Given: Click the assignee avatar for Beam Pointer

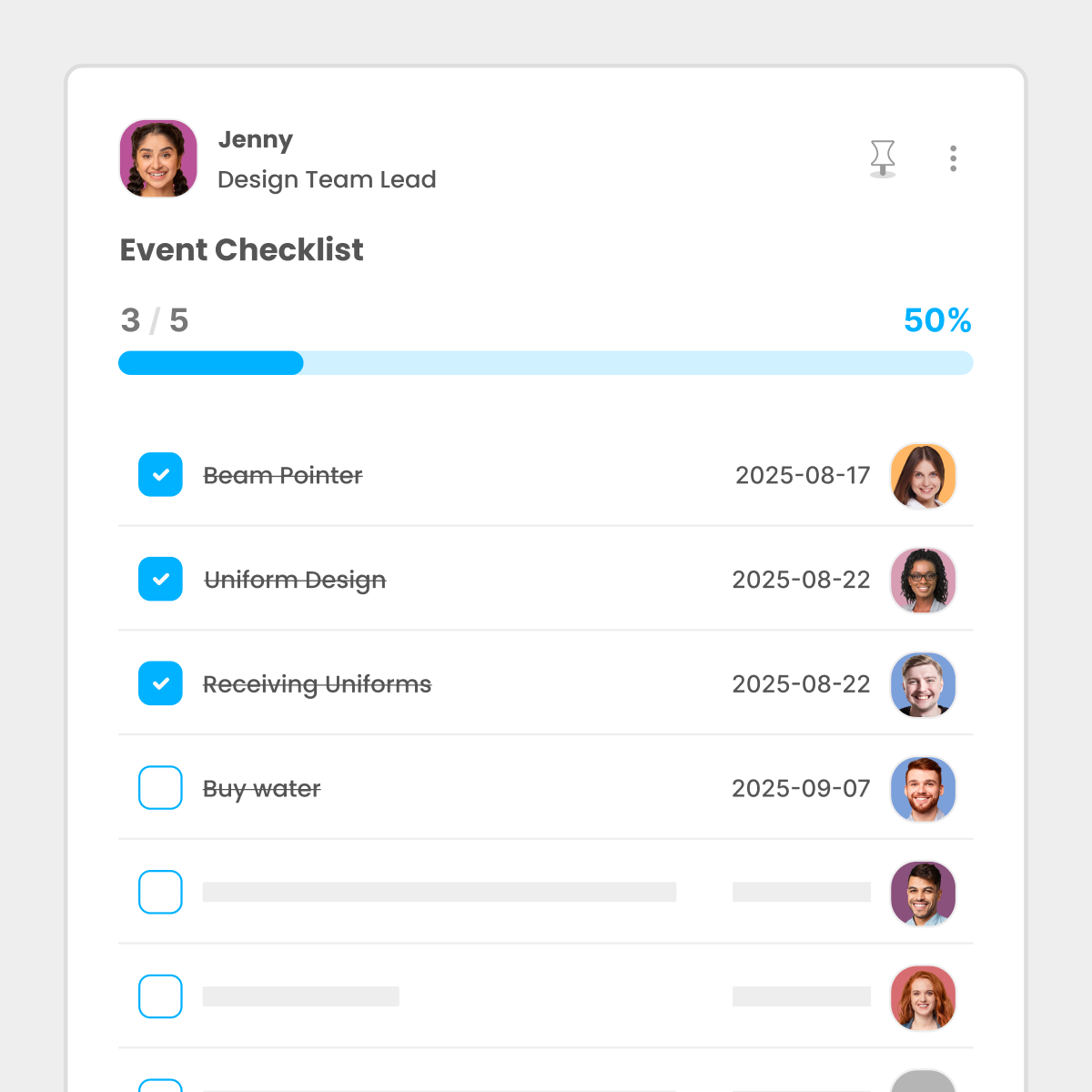Looking at the screenshot, I should click(x=923, y=476).
